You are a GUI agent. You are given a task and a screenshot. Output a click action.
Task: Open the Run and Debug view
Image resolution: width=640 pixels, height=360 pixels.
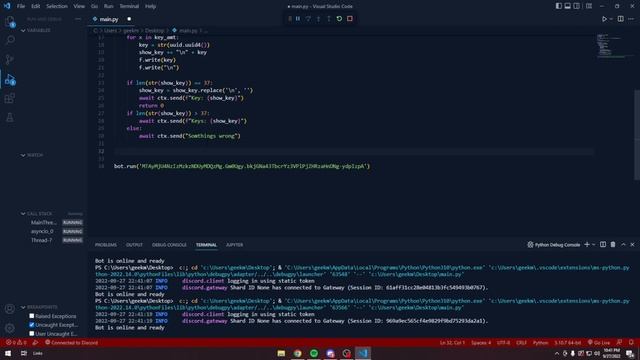pos(10,79)
